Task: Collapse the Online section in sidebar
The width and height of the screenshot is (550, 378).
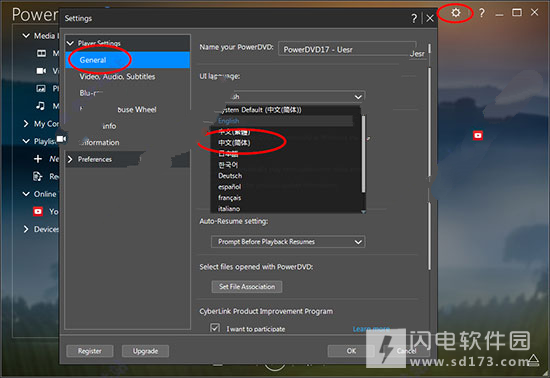Action: click(26, 194)
